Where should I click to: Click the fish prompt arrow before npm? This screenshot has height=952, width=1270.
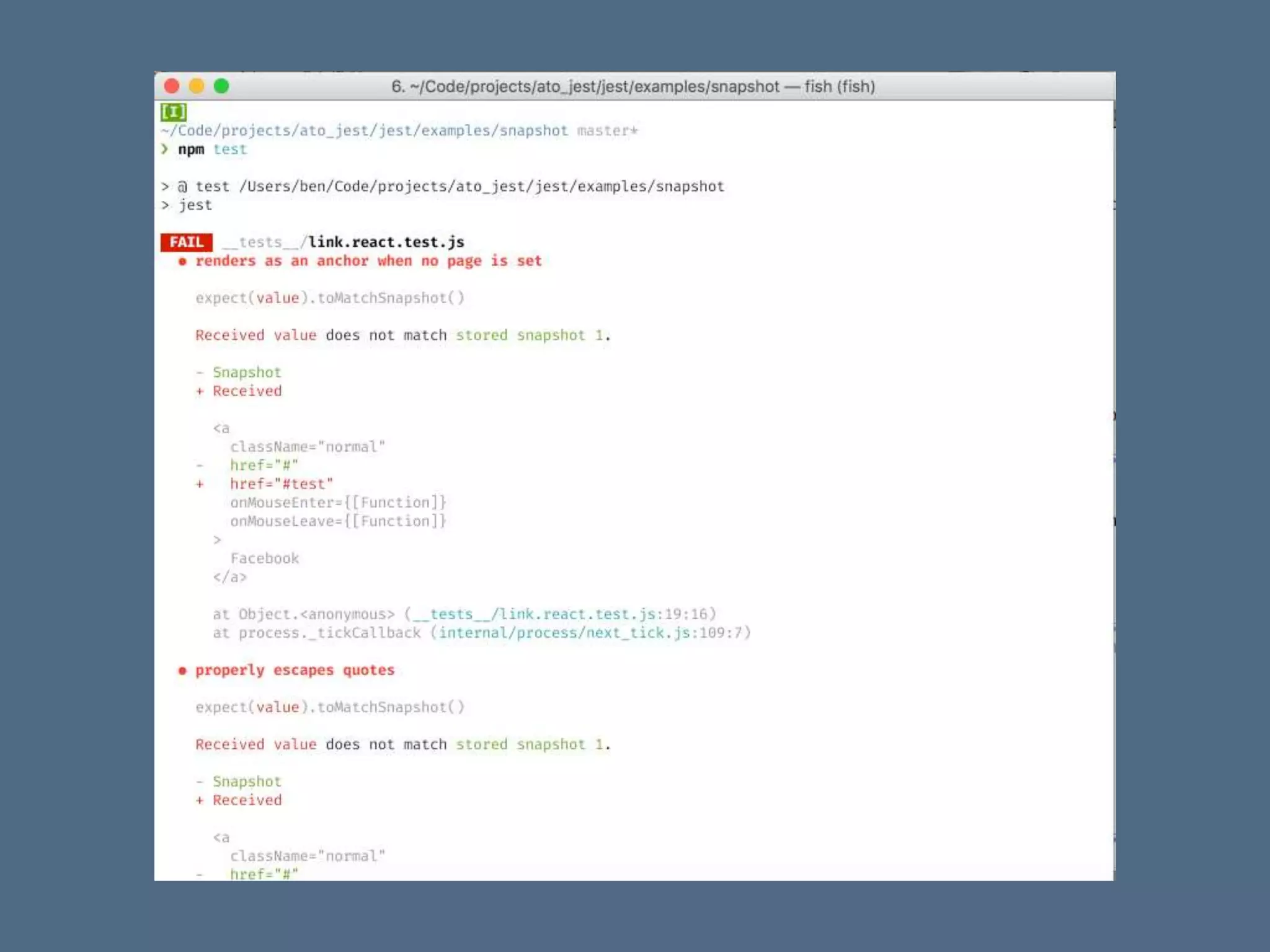pyautogui.click(x=164, y=149)
